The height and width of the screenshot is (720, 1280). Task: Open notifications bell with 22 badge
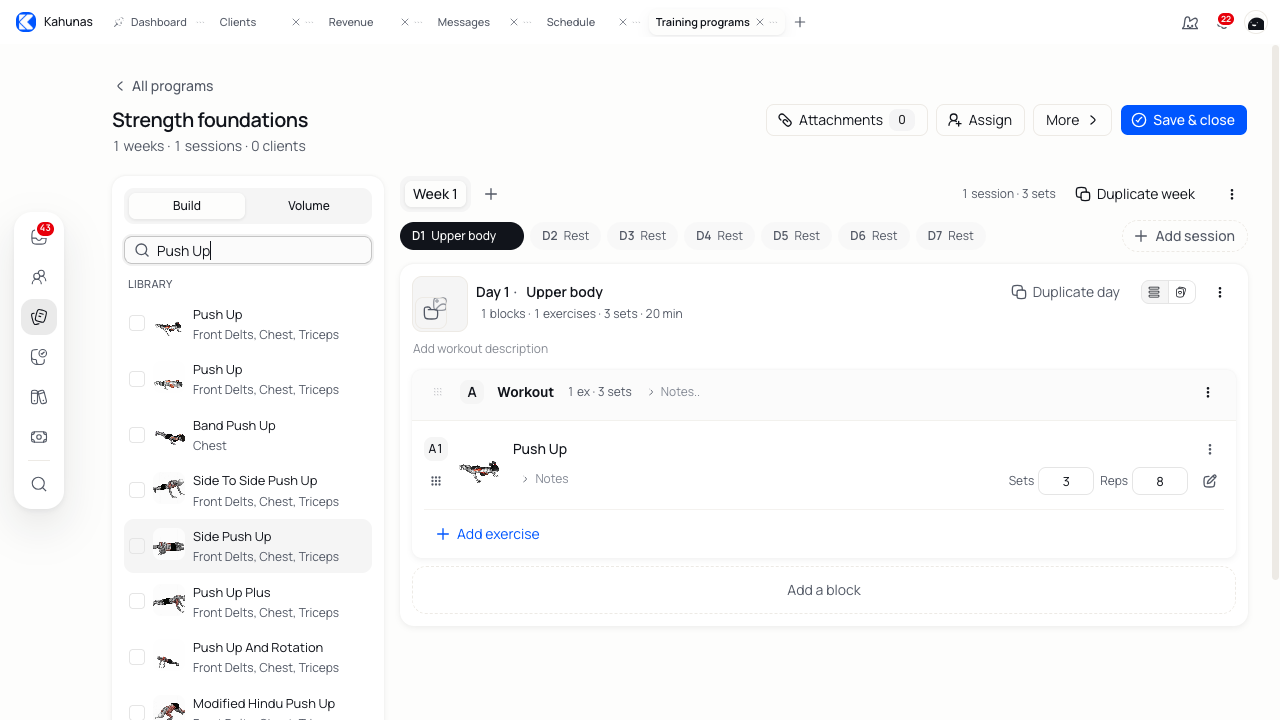1223,22
